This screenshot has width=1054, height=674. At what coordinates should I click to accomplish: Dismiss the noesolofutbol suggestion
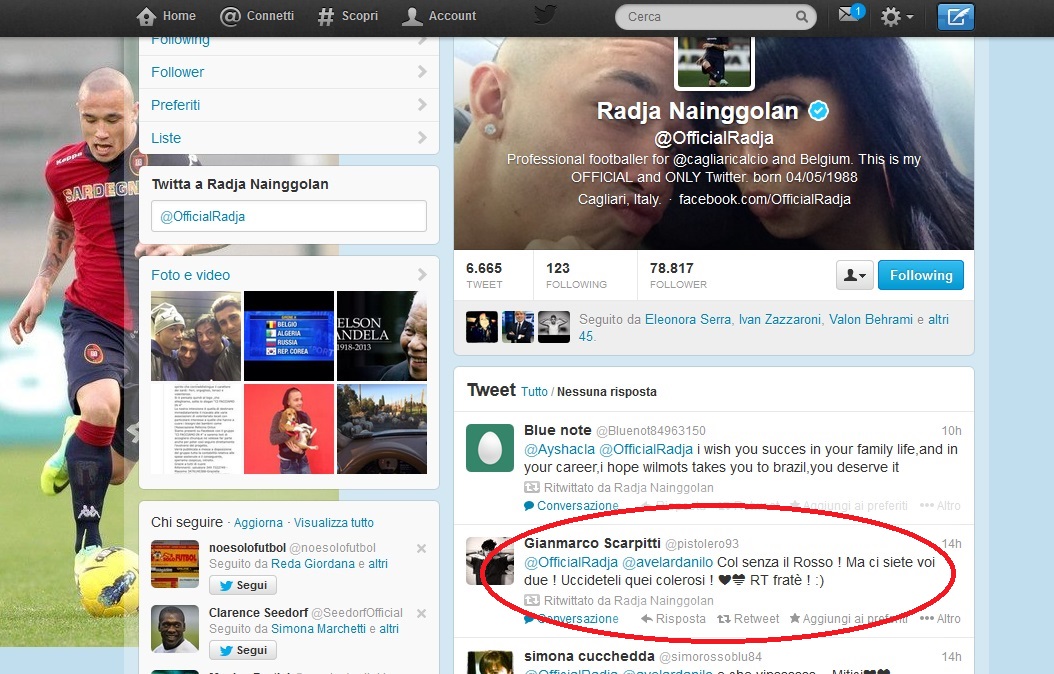click(421, 548)
